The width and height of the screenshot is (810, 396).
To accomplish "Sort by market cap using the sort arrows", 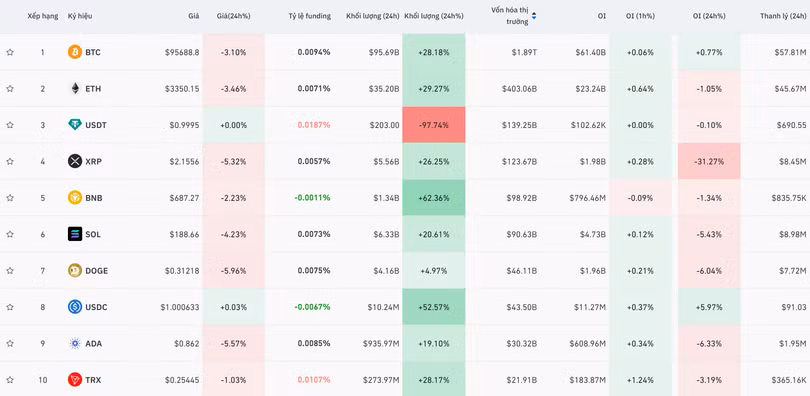I will [534, 16].
